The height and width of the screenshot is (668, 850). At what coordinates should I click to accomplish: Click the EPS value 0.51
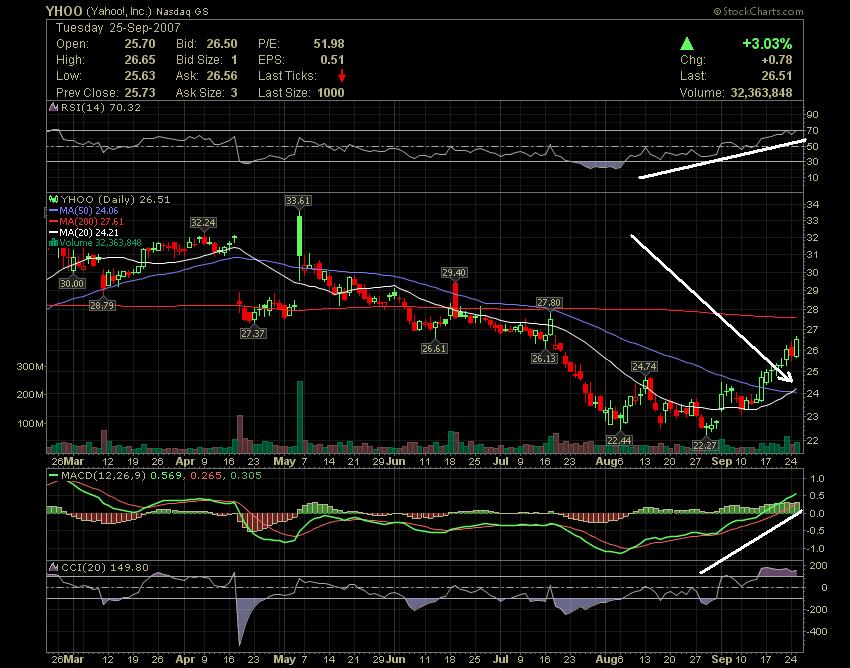click(x=332, y=60)
